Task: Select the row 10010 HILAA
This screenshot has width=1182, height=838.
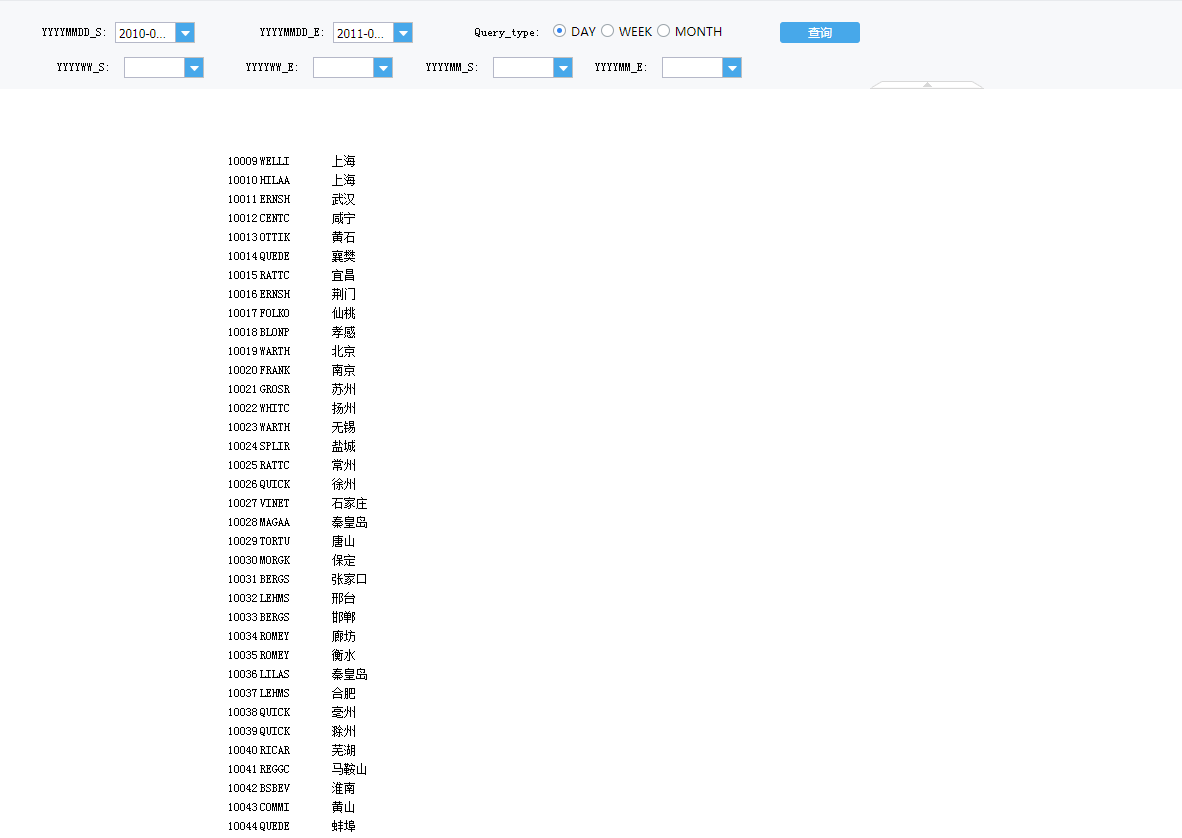Action: pyautogui.click(x=292, y=180)
